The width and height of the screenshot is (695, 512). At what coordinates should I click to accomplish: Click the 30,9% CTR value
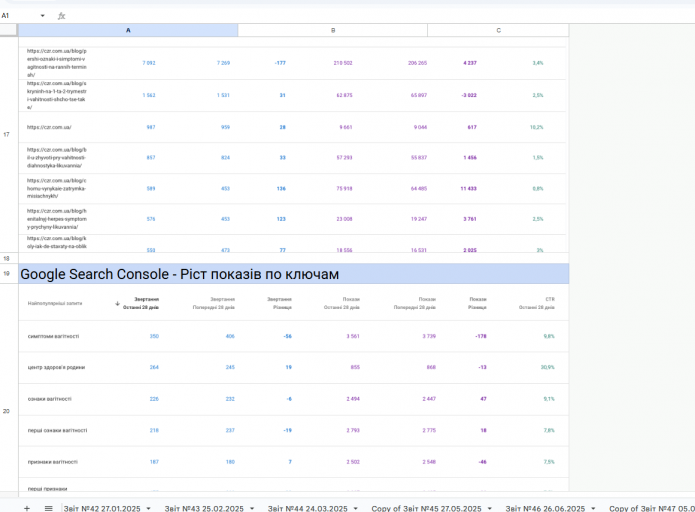(x=548, y=367)
